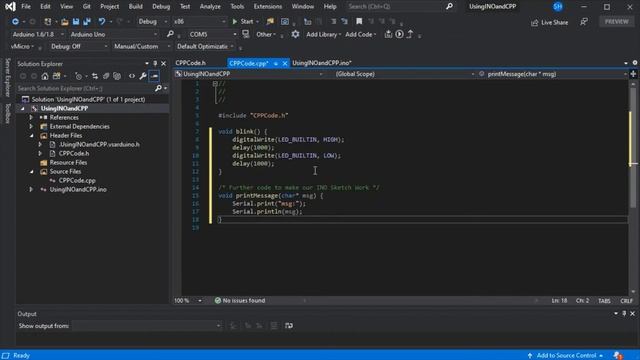Image resolution: width=640 pixels, height=360 pixels.
Task: Click Sync with Active Document icon
Action: pos(95,76)
